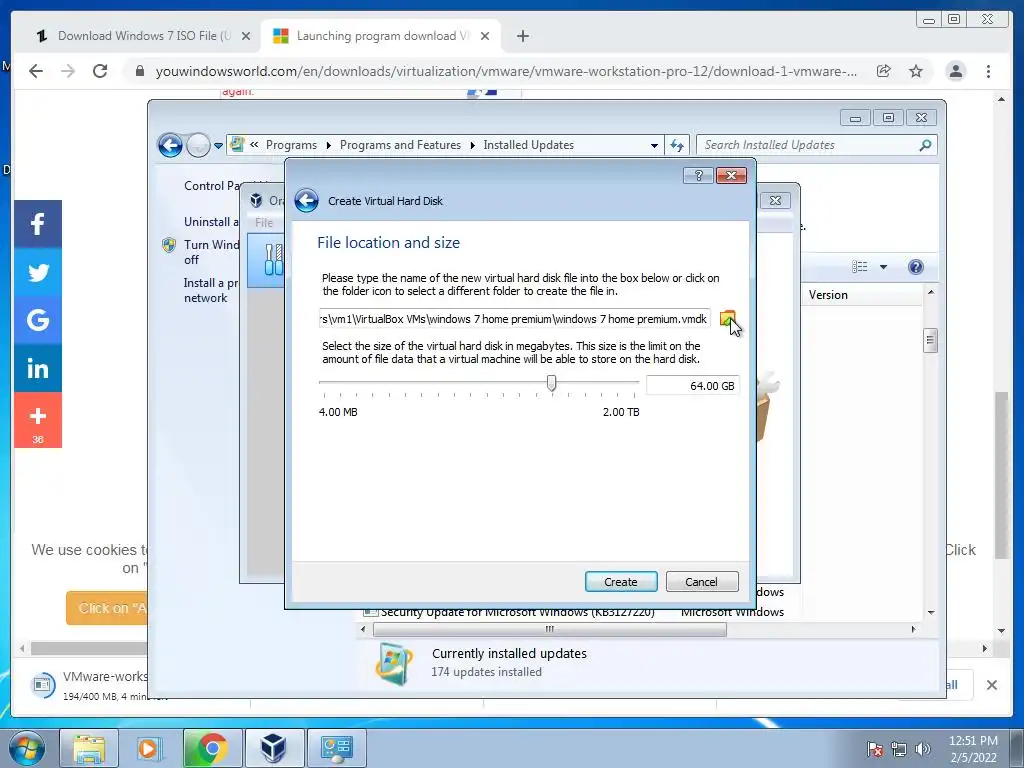Click the 64.00 GB size field
Viewport: 1024px width, 768px height.
tap(692, 385)
